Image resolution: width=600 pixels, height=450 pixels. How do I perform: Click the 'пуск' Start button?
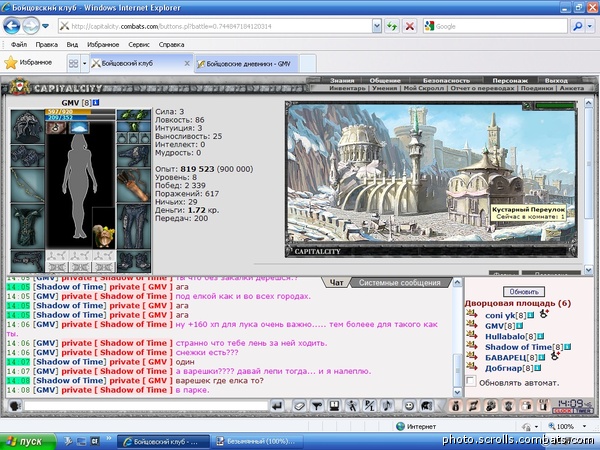click(28, 442)
